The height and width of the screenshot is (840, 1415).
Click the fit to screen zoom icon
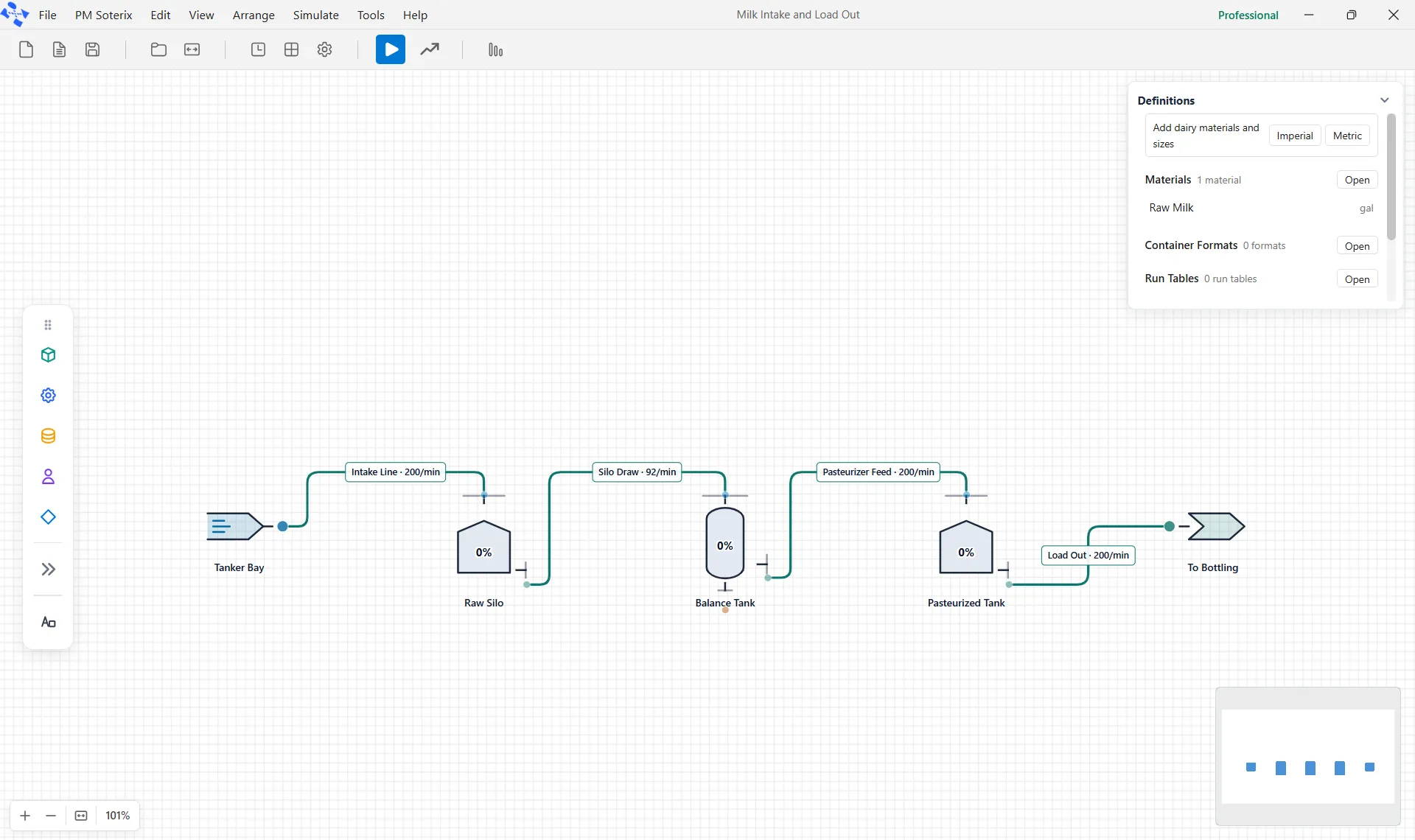[x=81, y=816]
